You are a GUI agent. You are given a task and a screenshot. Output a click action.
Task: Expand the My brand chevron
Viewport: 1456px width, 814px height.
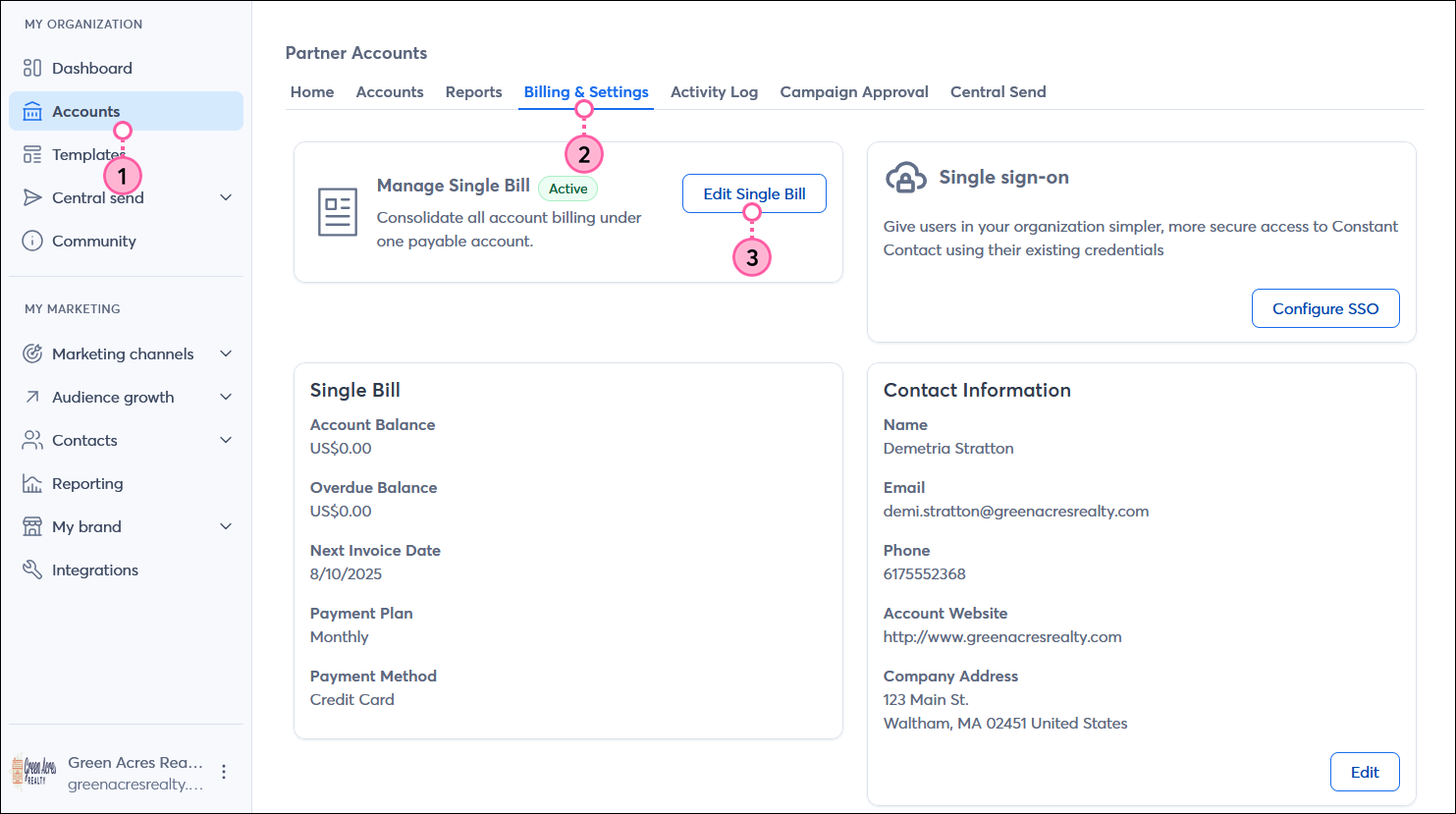point(226,526)
